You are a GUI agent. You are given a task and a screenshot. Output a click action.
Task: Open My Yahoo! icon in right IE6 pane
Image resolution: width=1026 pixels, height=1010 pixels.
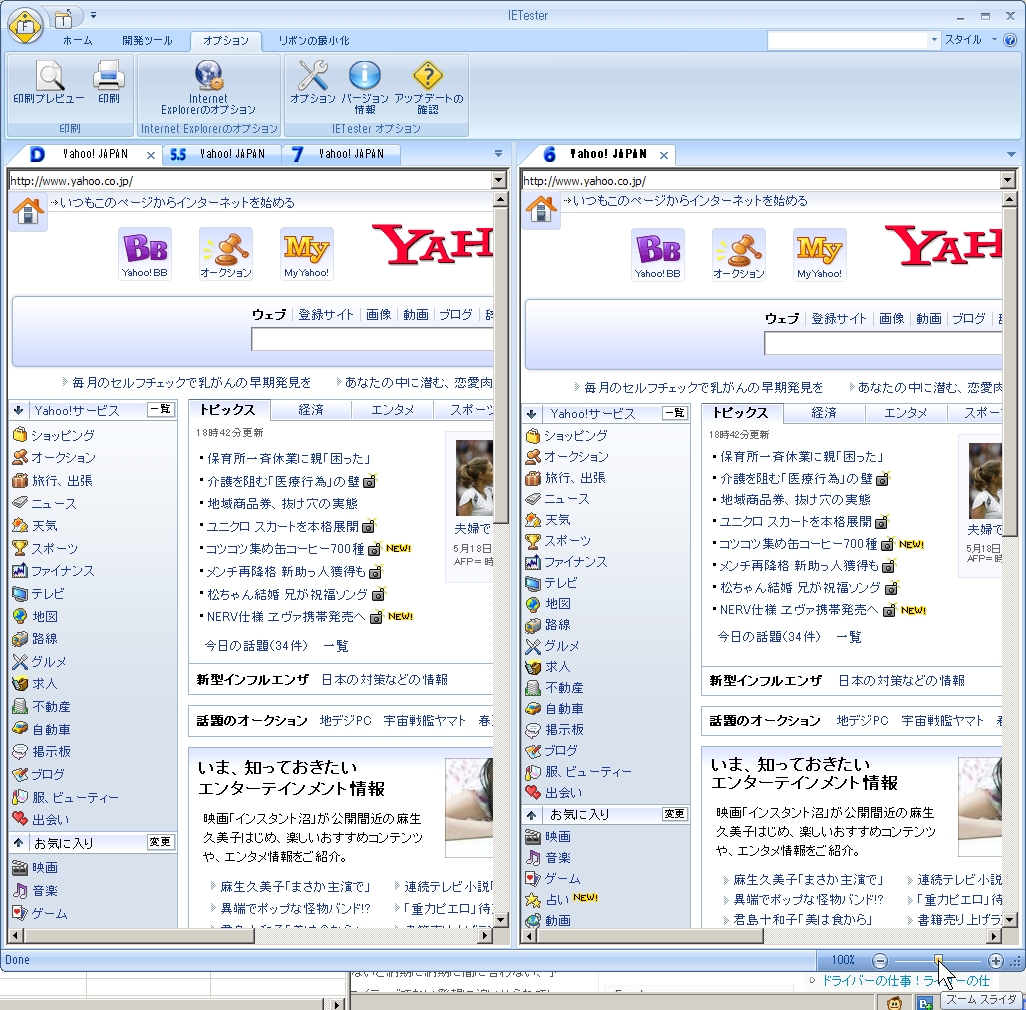pyautogui.click(x=819, y=255)
